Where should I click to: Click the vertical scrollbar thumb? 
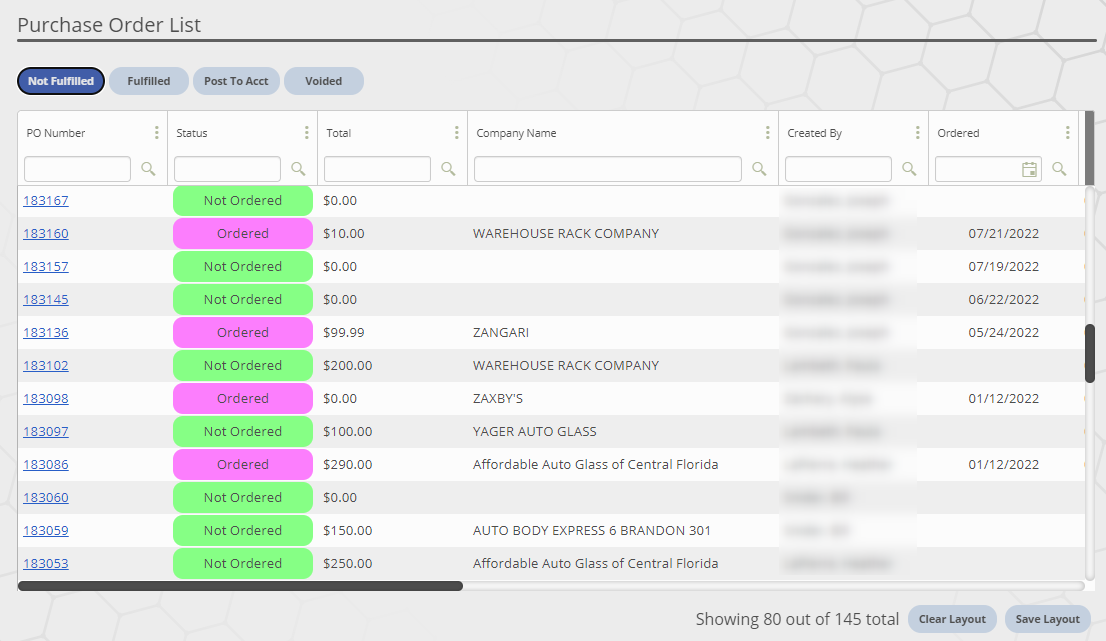click(x=1090, y=353)
